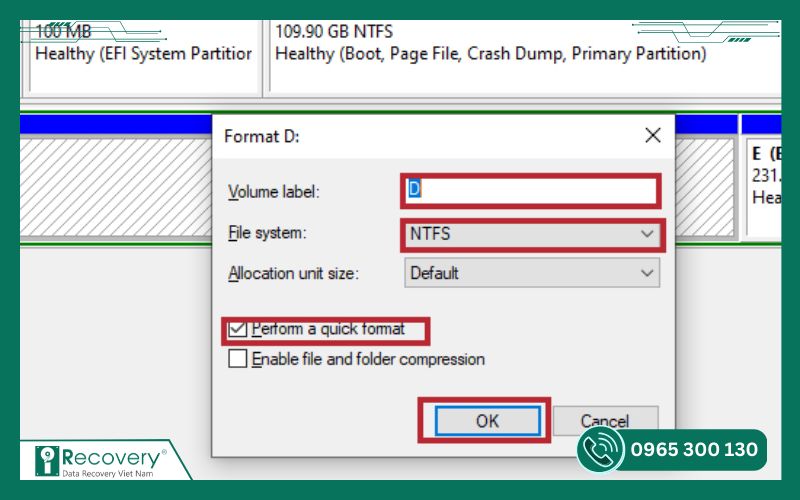Viewport: 800px width, 500px height.
Task: Click the Volume label text field
Action: pyautogui.click(x=531, y=190)
